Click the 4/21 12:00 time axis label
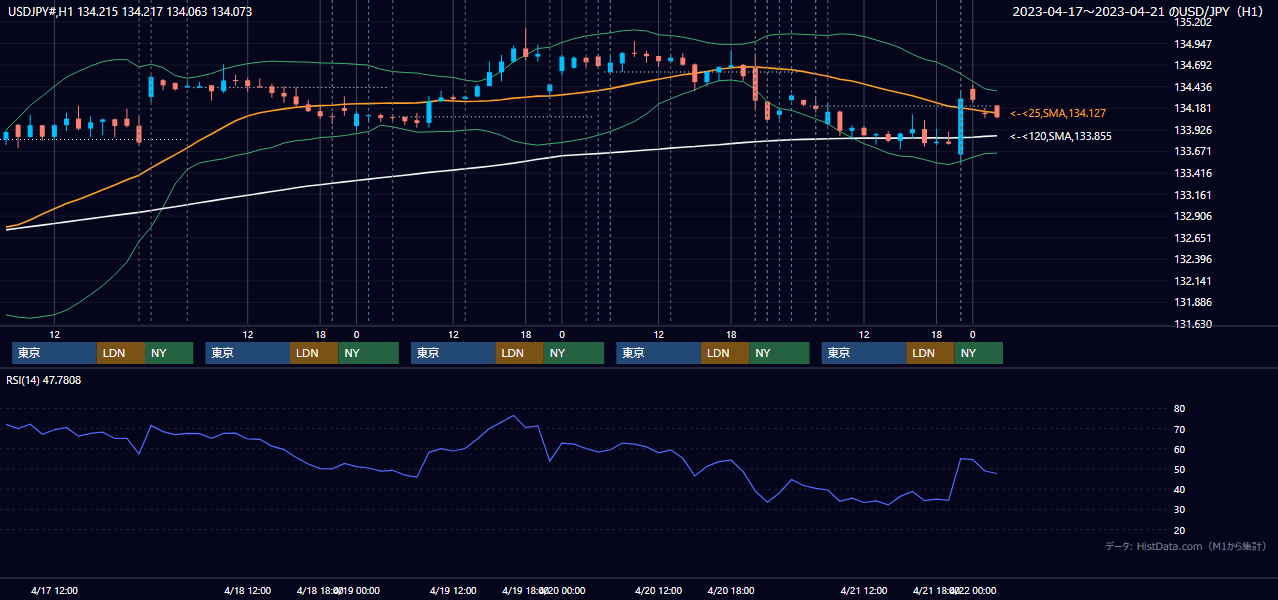The width and height of the screenshot is (1278, 600). (x=864, y=591)
